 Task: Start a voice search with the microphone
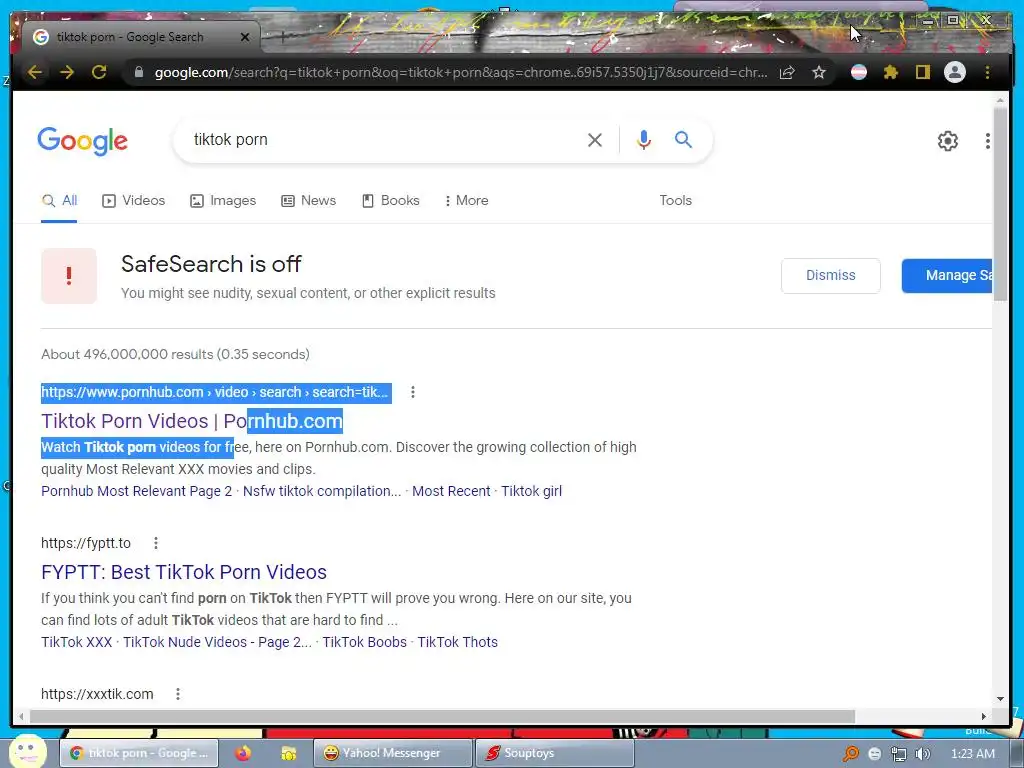click(643, 140)
